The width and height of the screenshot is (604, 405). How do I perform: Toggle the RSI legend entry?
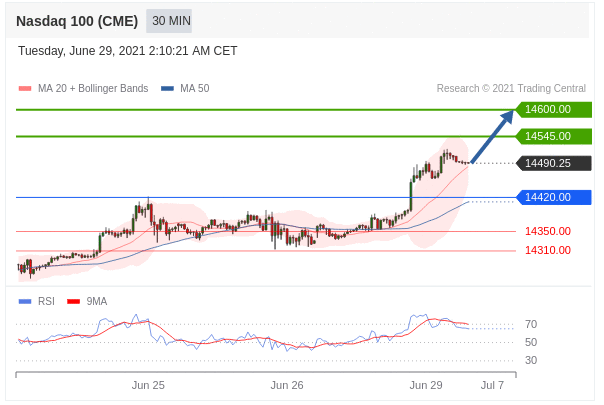pyautogui.click(x=38, y=301)
